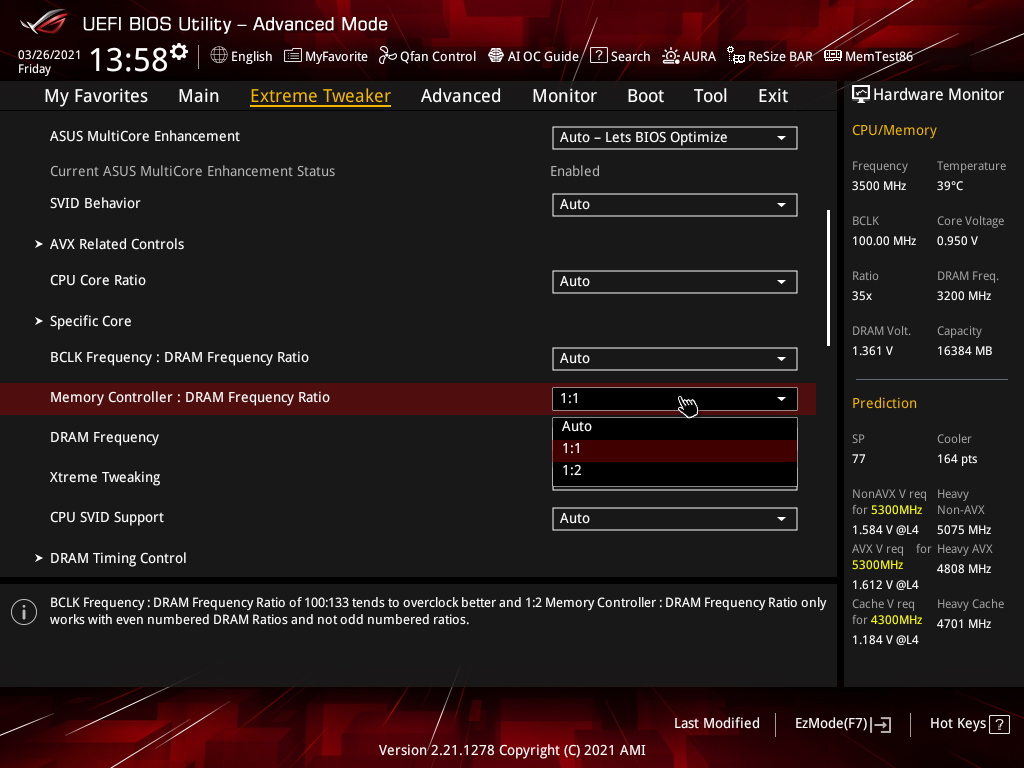Open Qfan Control fan icon
The image size is (1024, 768).
coord(388,56)
